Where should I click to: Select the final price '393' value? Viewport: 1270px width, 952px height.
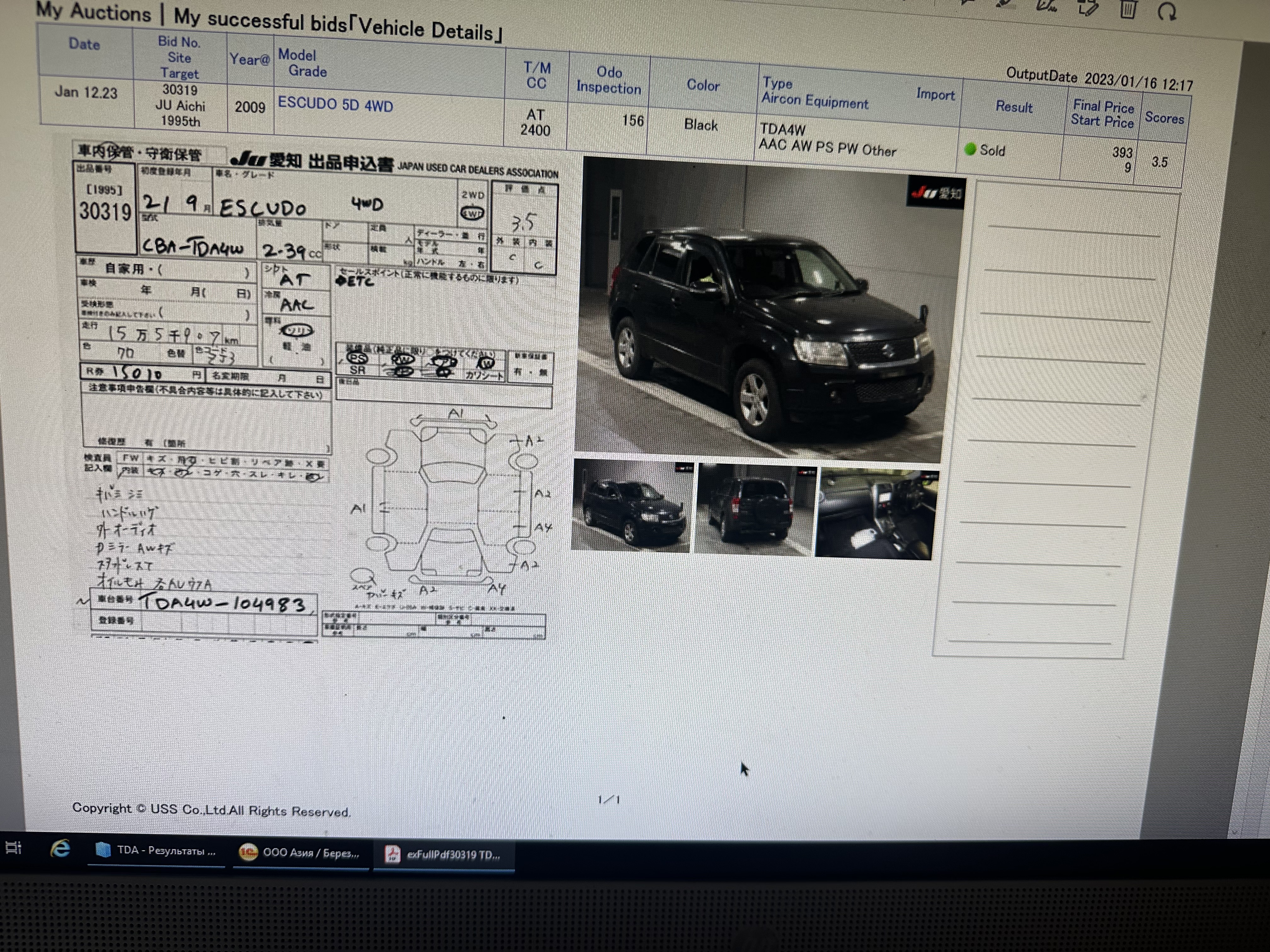tap(1123, 152)
